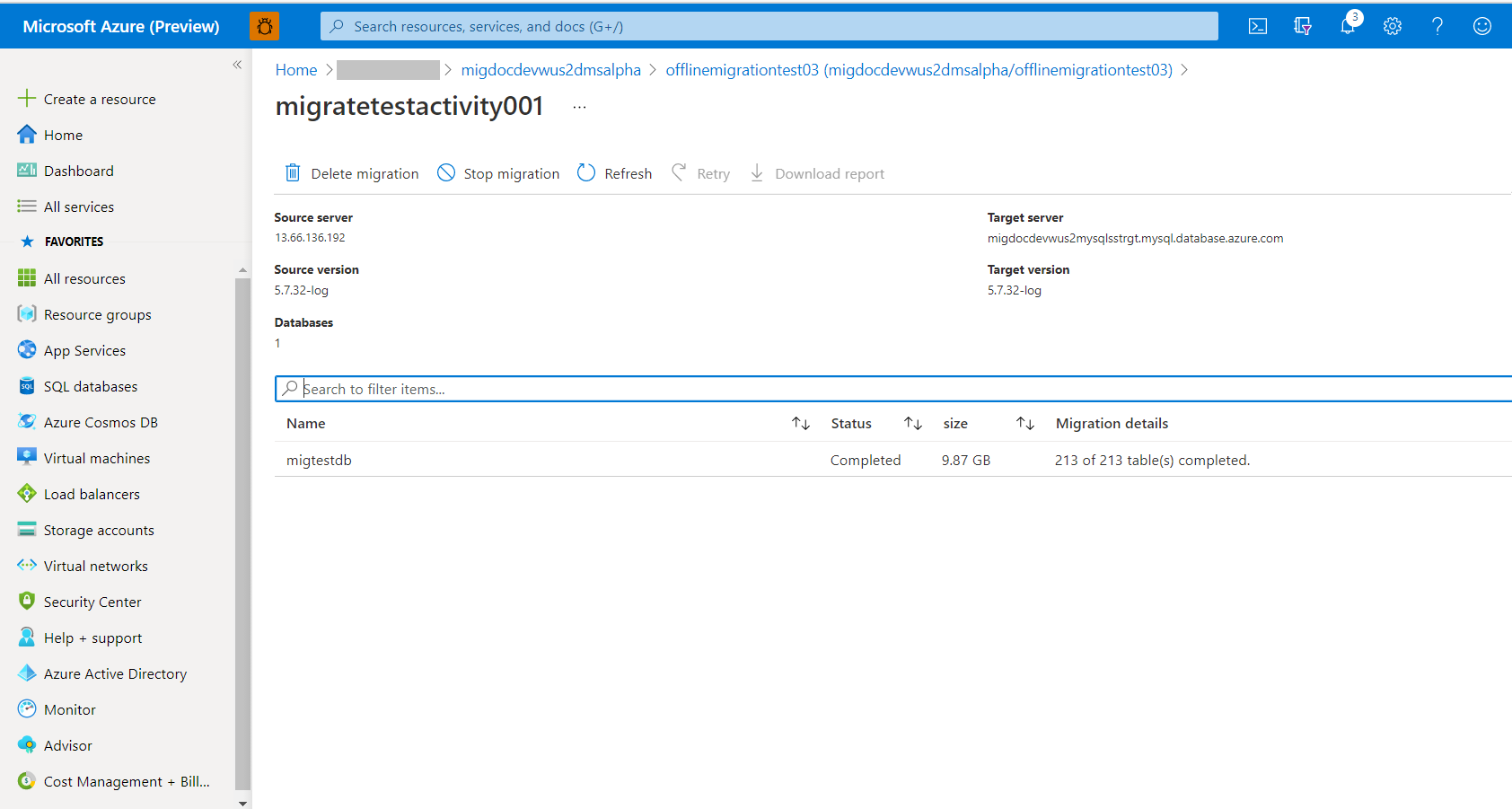Click the App Services globe icon
1512x809 pixels.
pos(27,350)
